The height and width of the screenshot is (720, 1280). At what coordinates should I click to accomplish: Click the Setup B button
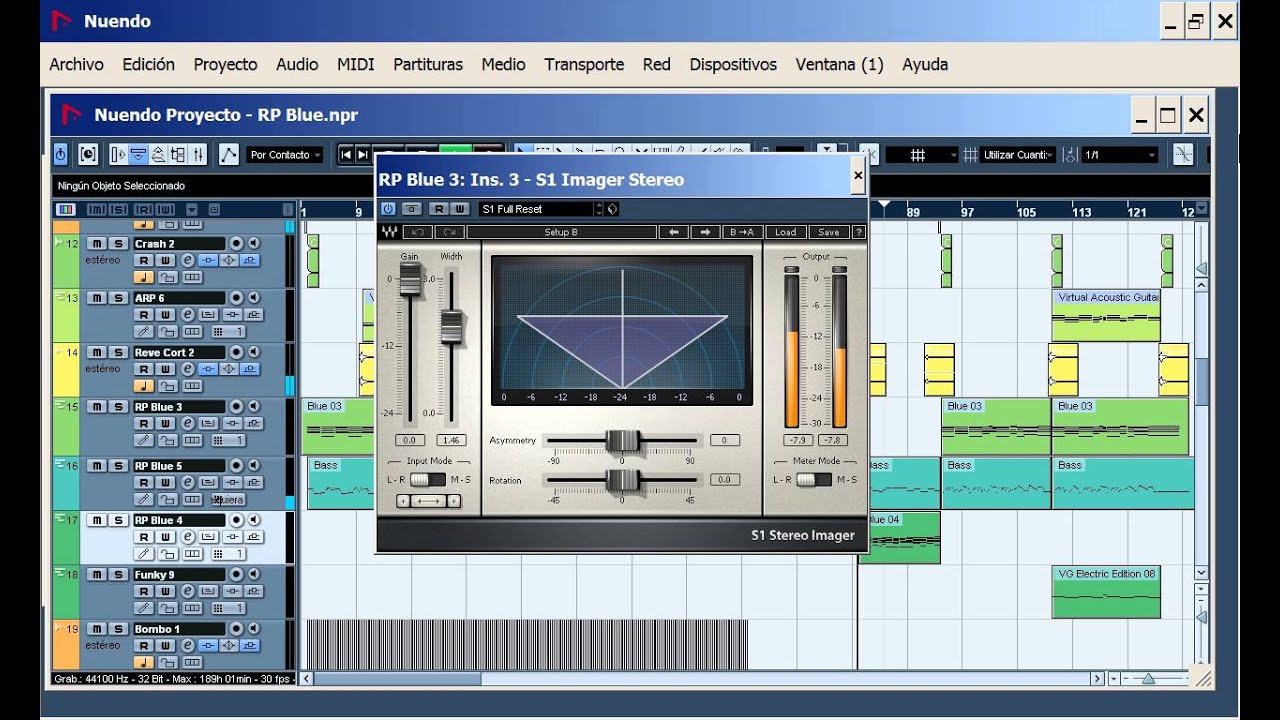tap(560, 232)
